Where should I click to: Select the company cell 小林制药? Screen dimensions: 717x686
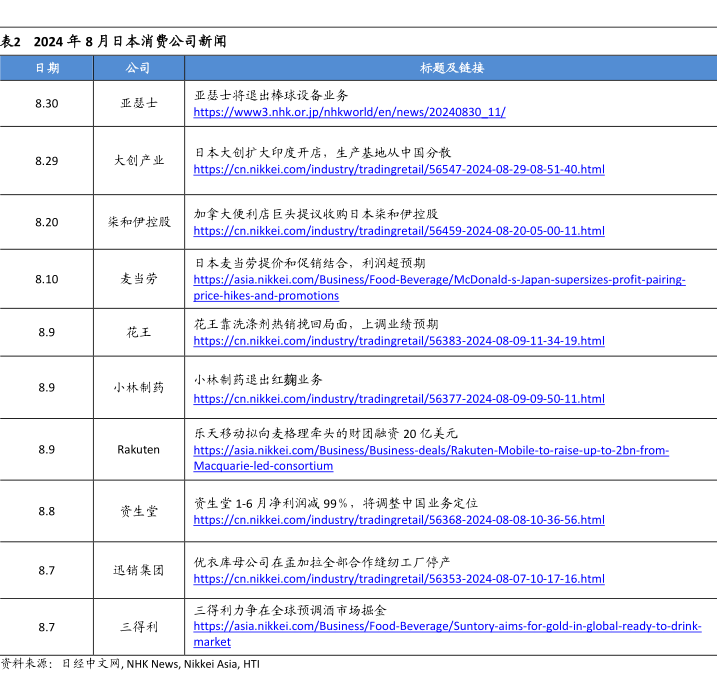click(x=139, y=387)
